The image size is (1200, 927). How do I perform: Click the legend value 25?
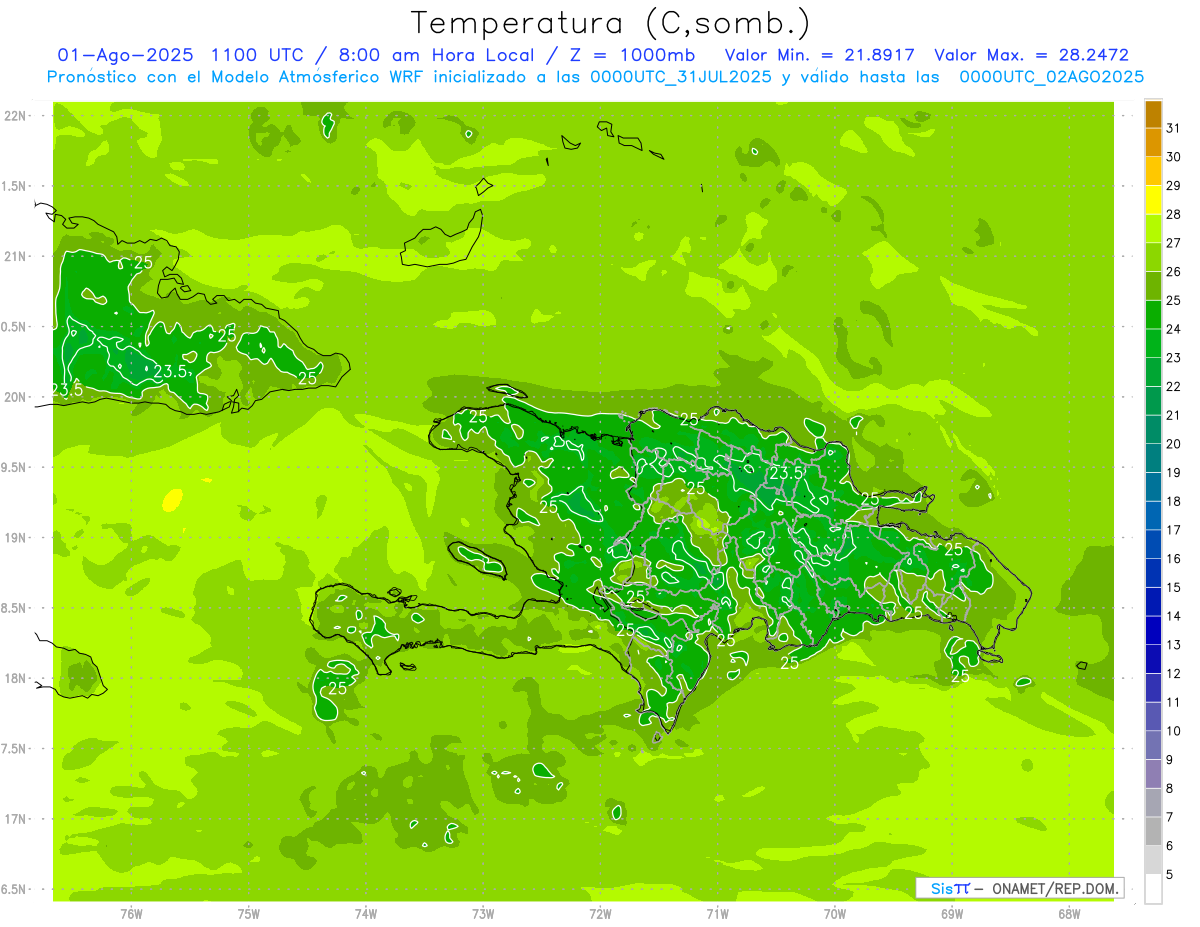tap(1174, 300)
